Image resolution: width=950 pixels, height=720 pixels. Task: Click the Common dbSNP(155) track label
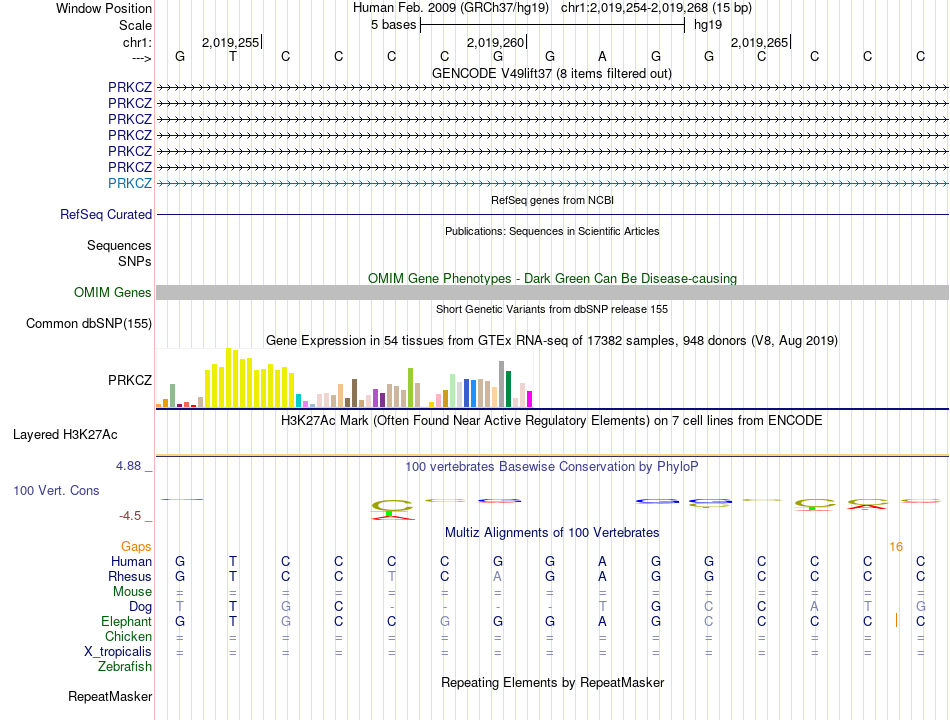click(x=89, y=324)
